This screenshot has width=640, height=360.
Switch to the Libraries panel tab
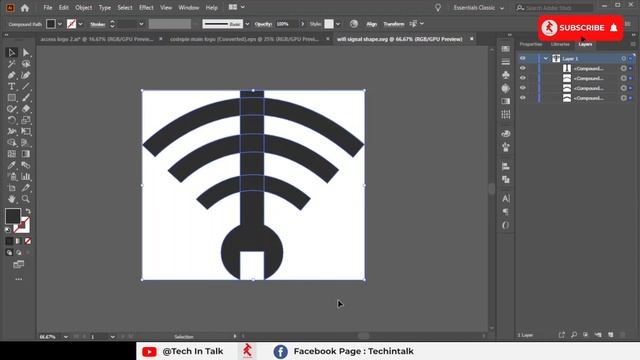[x=560, y=44]
